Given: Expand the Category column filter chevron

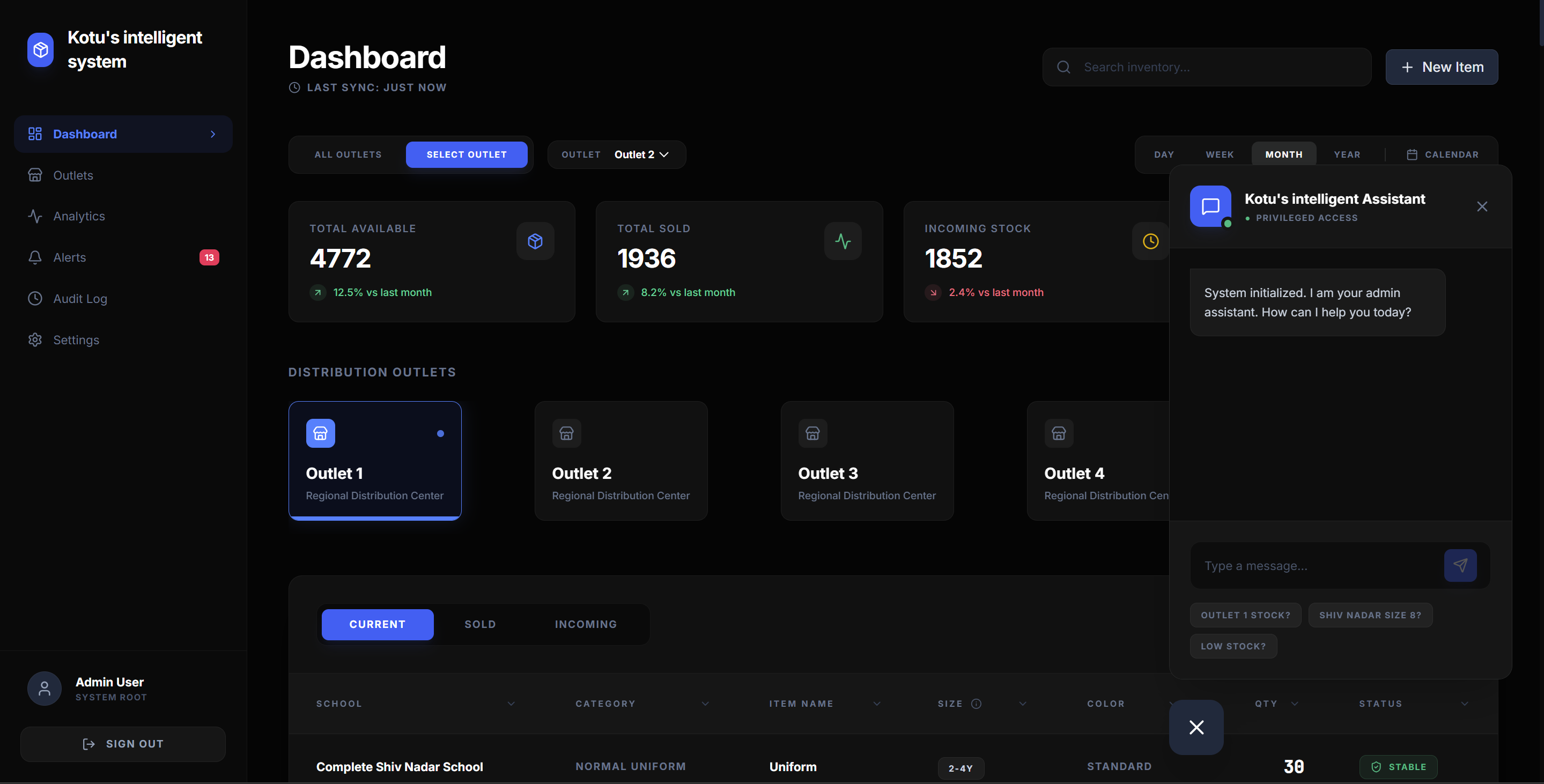Looking at the screenshot, I should (705, 704).
